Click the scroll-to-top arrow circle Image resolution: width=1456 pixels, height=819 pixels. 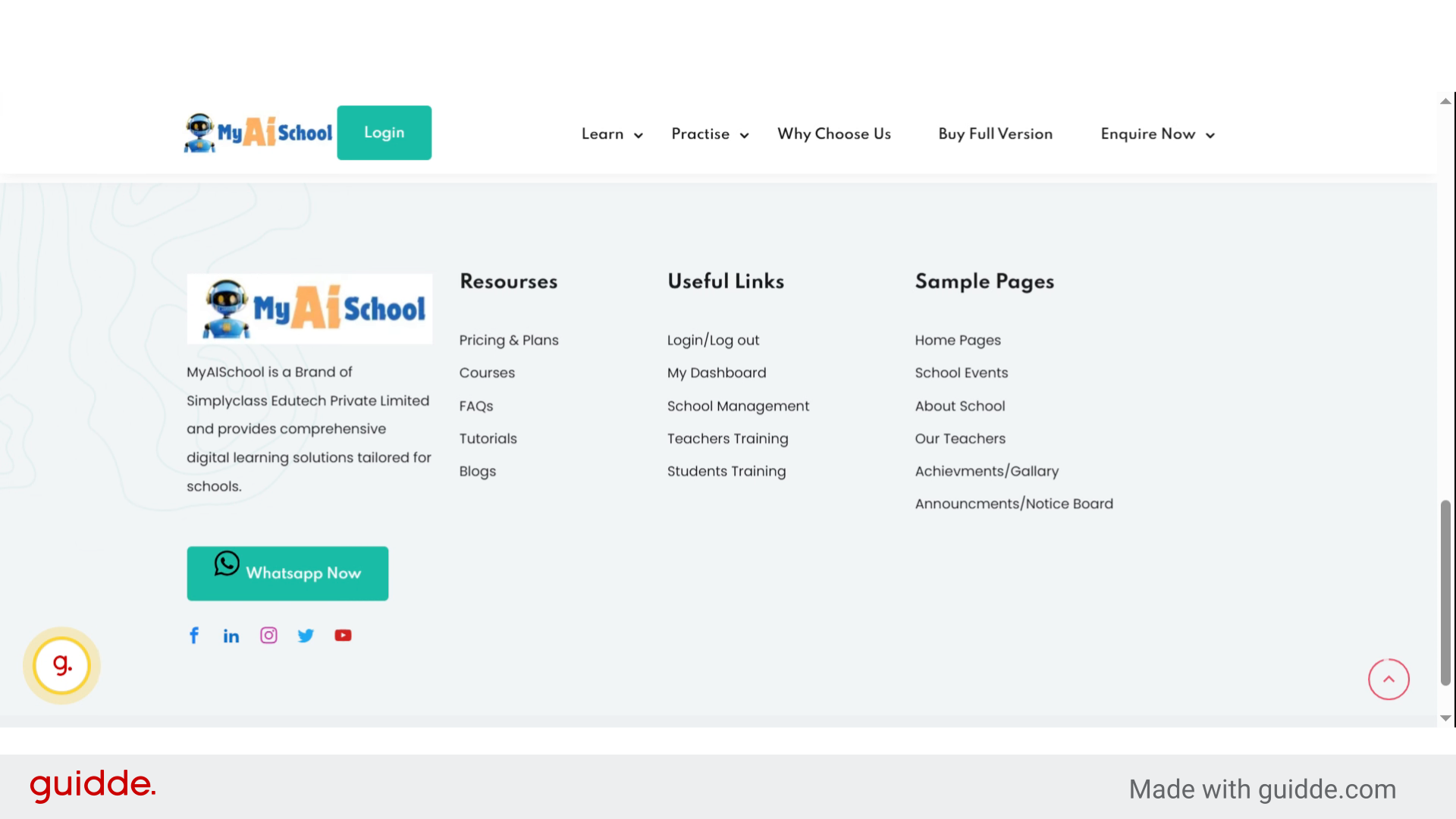click(1389, 679)
